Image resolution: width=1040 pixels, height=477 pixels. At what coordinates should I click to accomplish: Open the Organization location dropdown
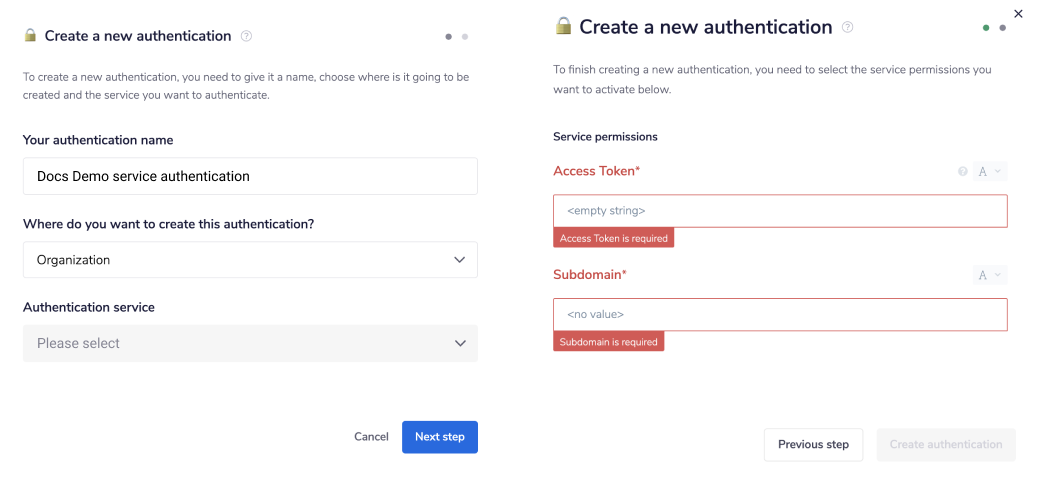point(250,260)
